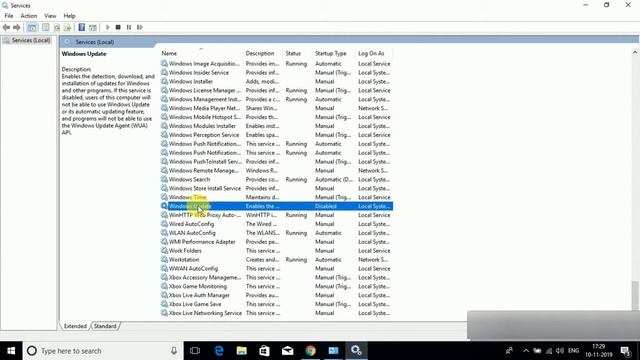Select Windows Media Player Network service

pos(276,108)
